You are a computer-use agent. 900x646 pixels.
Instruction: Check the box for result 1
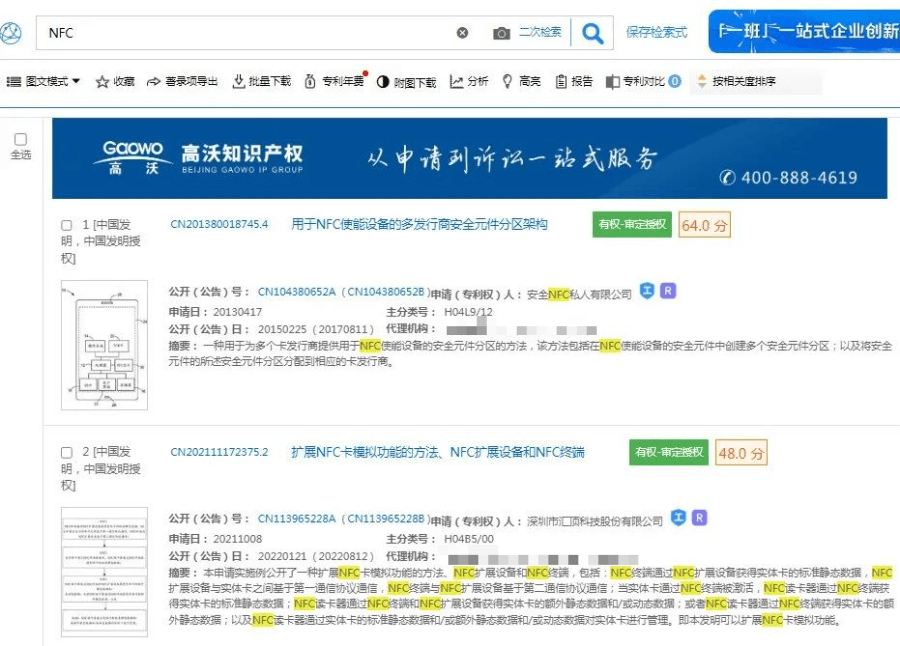coord(67,226)
